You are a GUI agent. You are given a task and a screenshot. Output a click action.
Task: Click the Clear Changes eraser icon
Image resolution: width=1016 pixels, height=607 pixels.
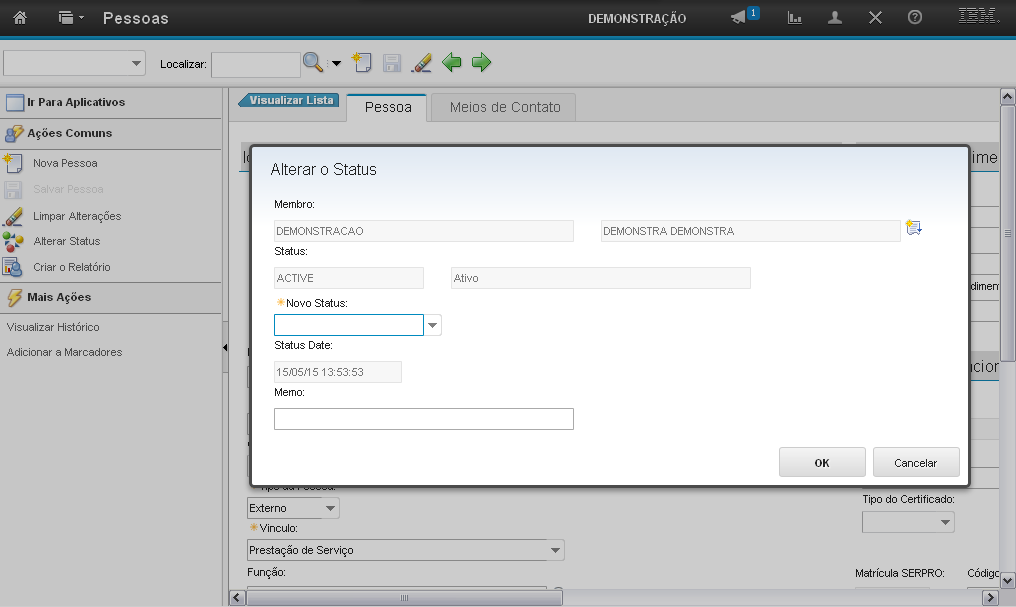coord(422,63)
